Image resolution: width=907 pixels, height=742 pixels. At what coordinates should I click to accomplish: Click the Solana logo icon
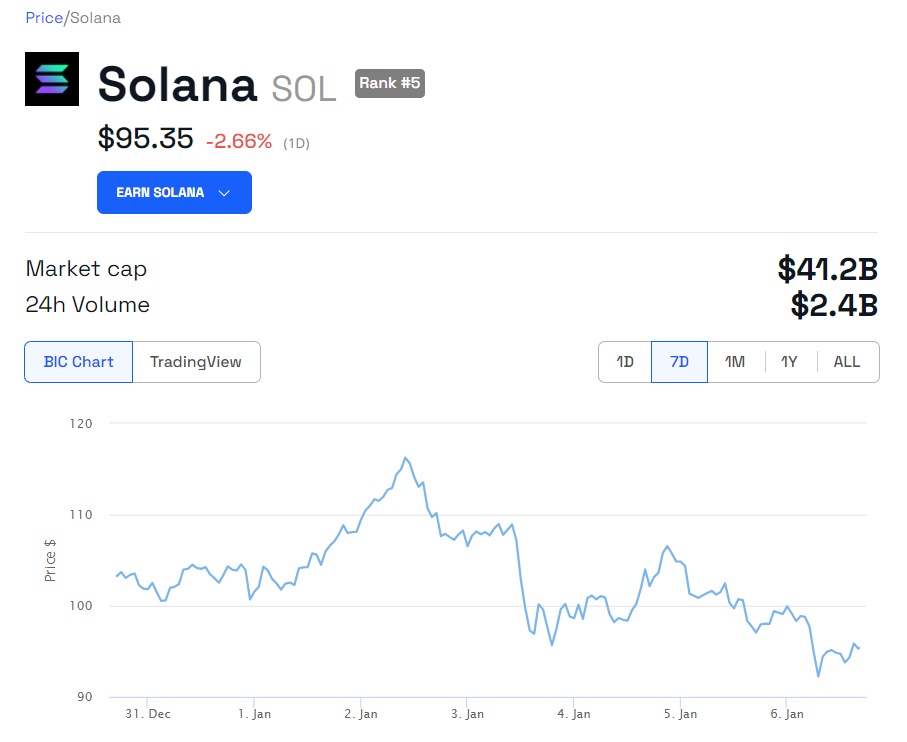(51, 79)
